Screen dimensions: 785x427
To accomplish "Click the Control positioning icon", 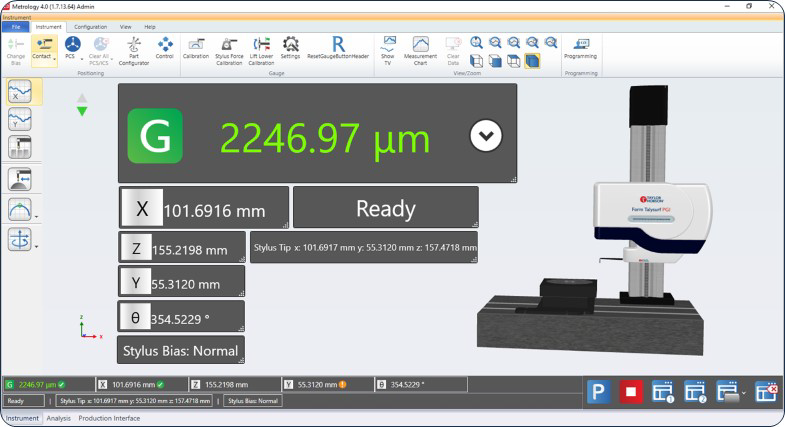I will pyautogui.click(x=165, y=45).
